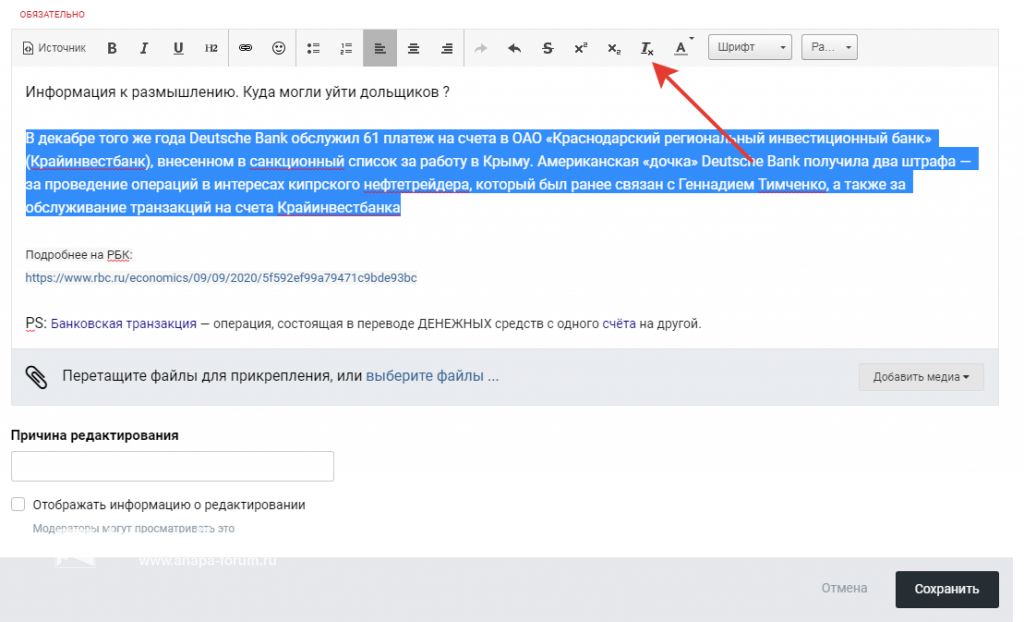This screenshot has height=622, width=1024.
Task: Click the paperclip attachment icon
Action: [37, 377]
